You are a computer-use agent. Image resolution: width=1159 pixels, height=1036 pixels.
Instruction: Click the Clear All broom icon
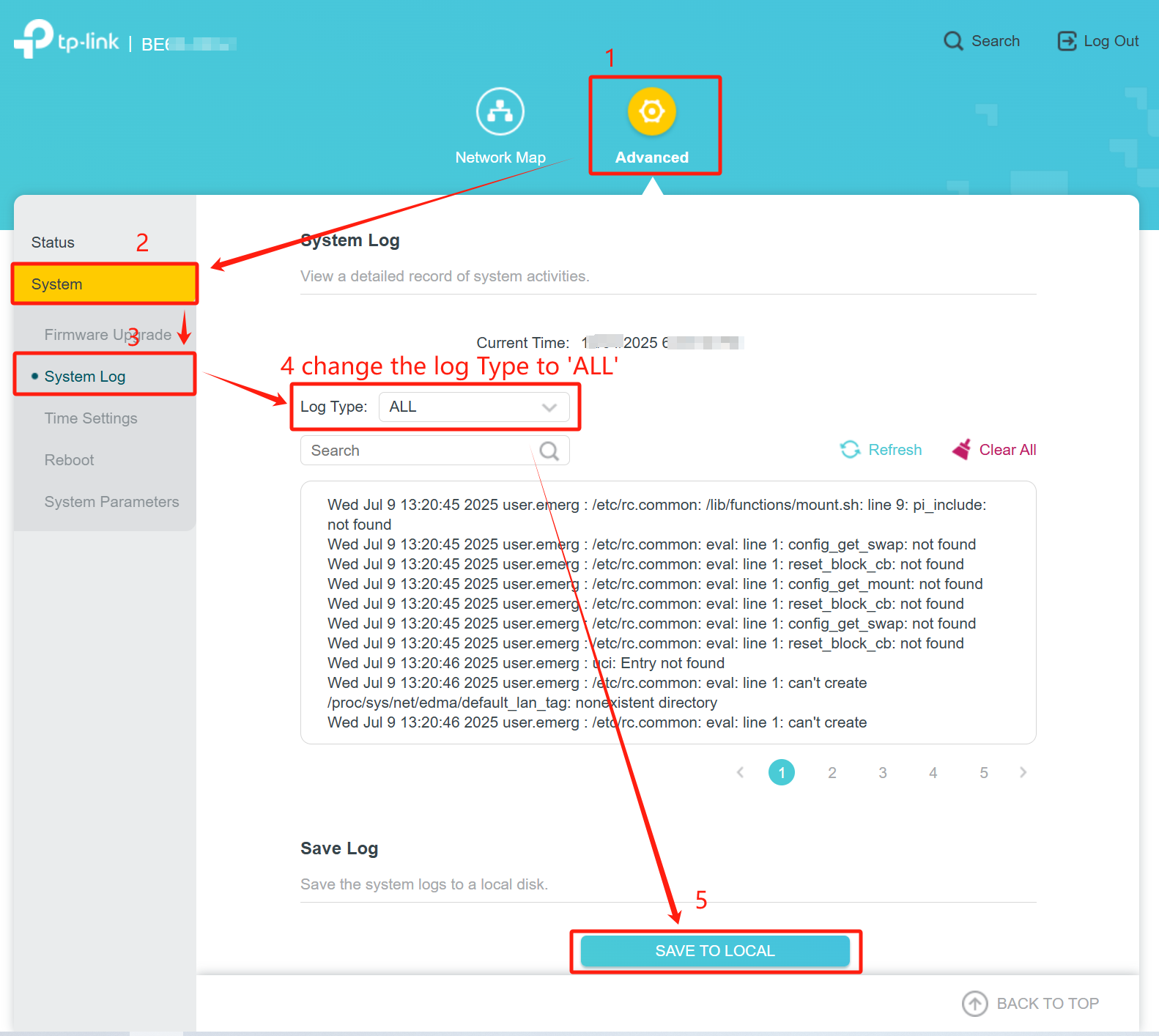tap(961, 449)
